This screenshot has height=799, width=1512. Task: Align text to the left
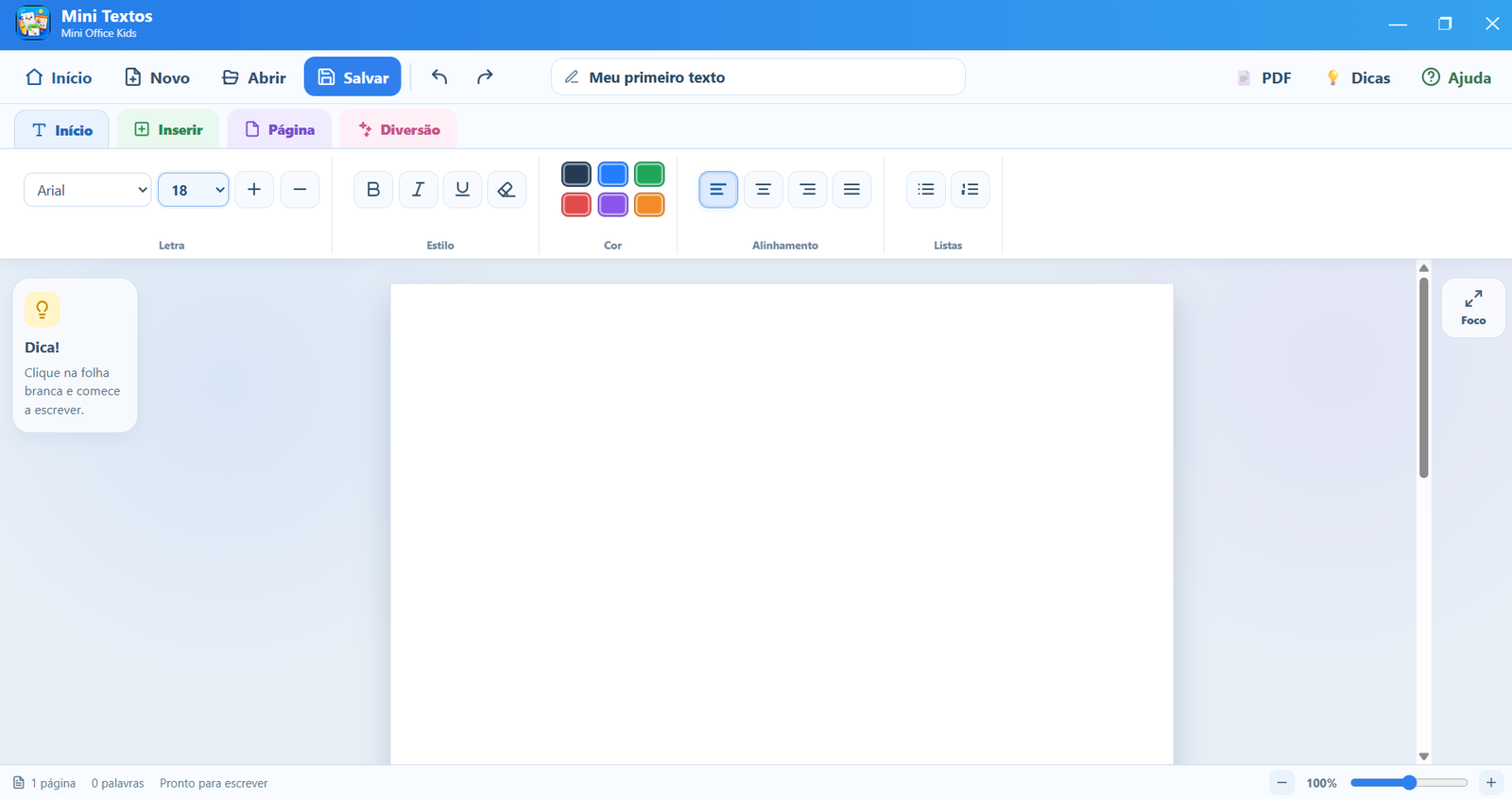[718, 190]
